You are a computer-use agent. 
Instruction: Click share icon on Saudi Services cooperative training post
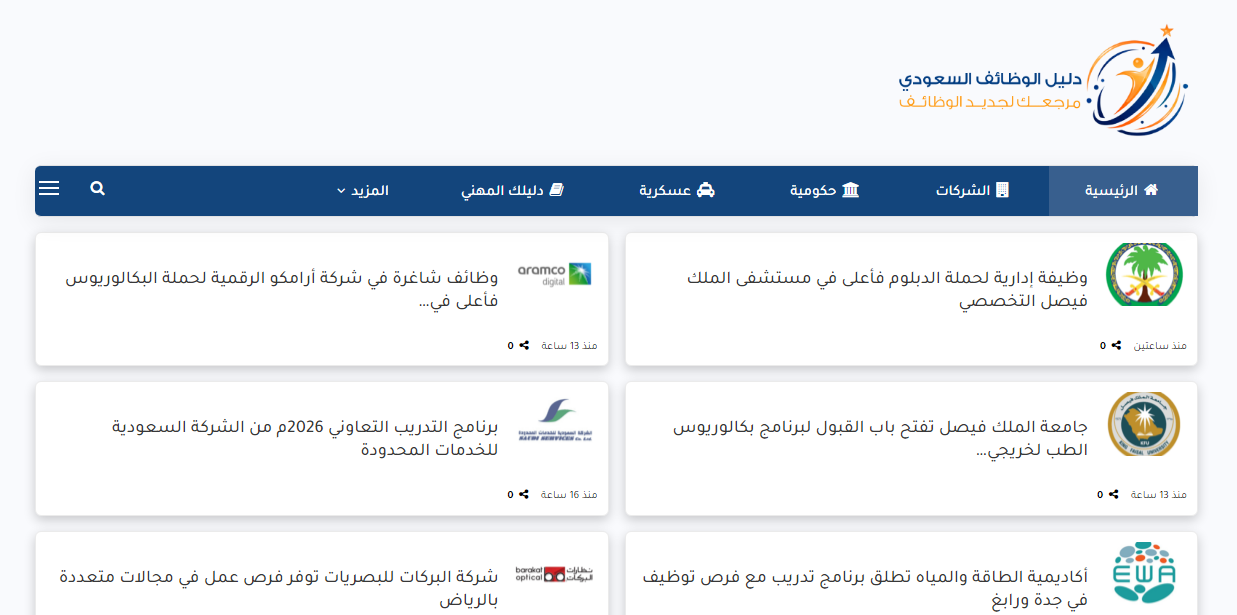coord(524,494)
